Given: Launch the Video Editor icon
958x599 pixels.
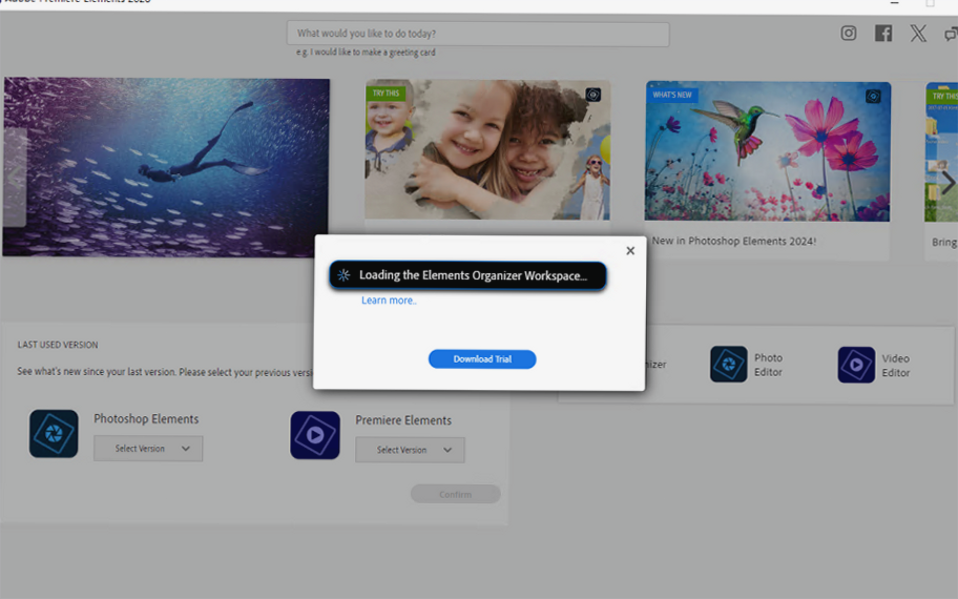Looking at the screenshot, I should [x=856, y=365].
